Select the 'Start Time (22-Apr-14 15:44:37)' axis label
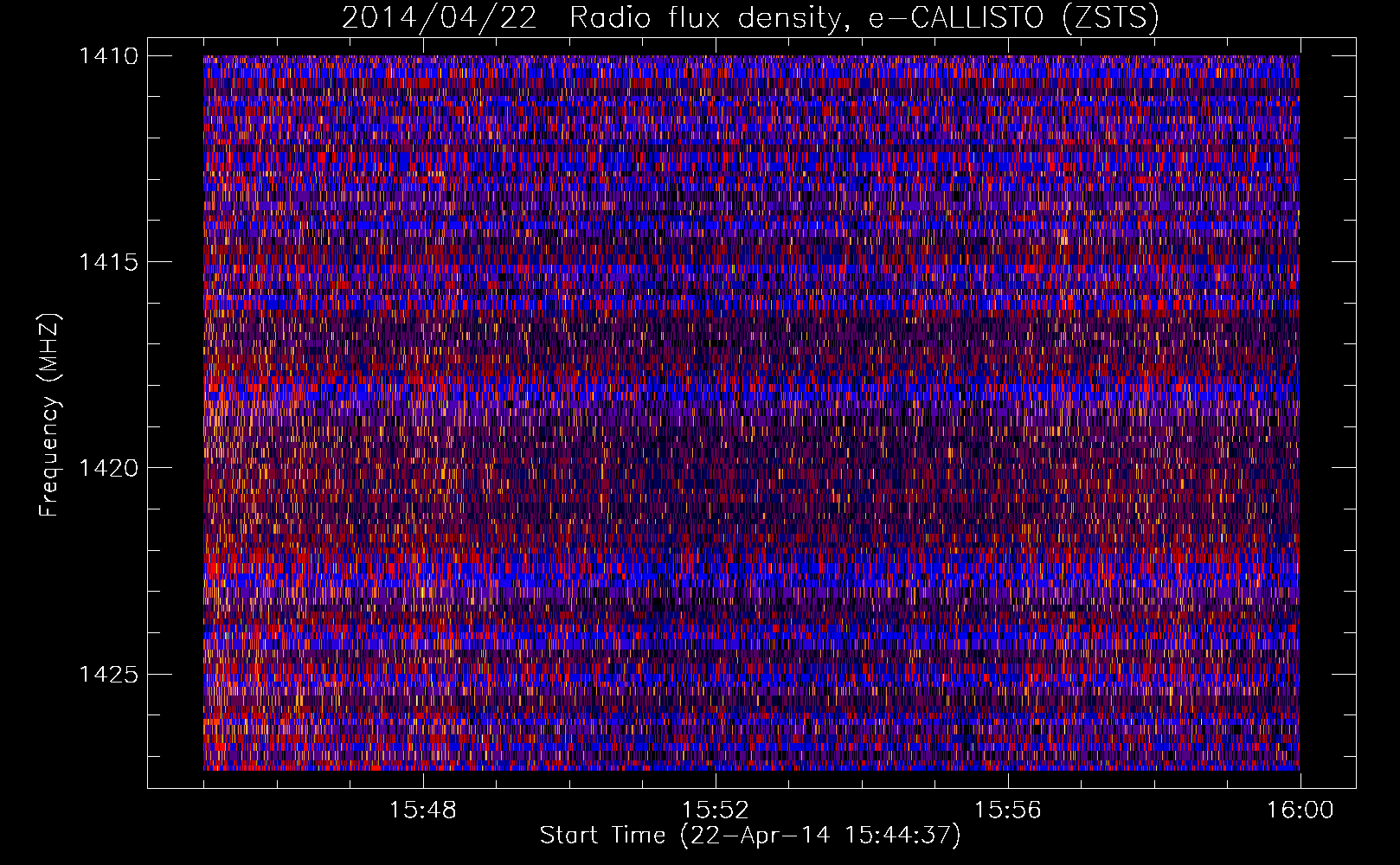Image resolution: width=1400 pixels, height=865 pixels. pos(750,836)
